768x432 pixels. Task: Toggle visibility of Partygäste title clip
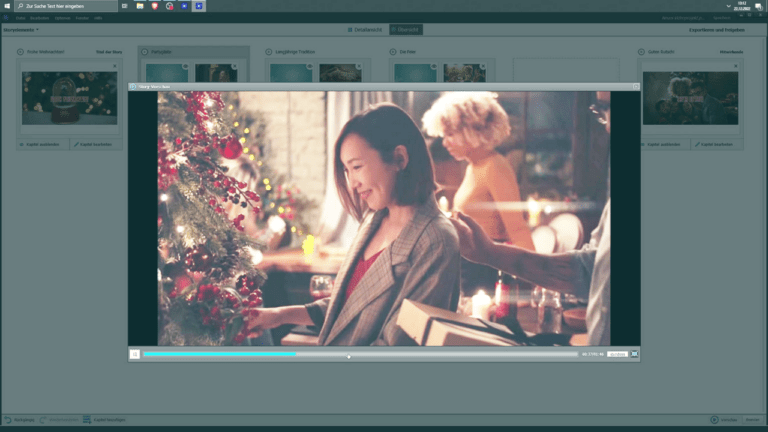(185, 66)
